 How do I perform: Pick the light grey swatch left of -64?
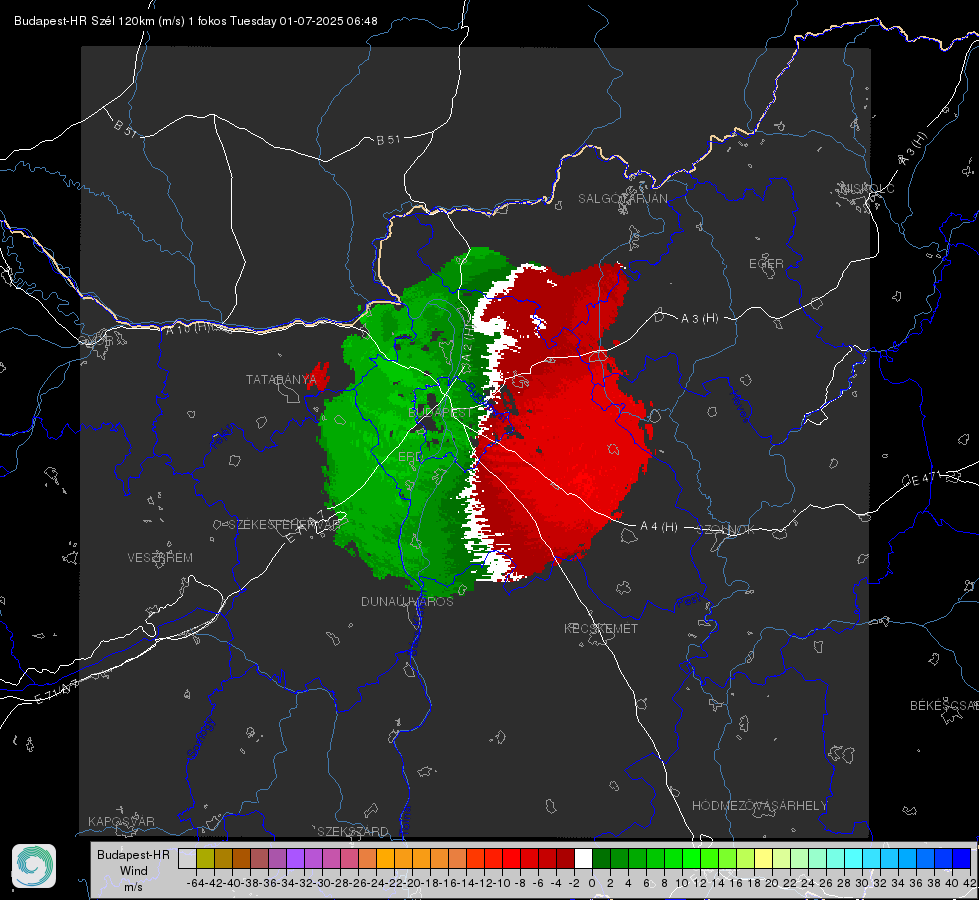187,858
